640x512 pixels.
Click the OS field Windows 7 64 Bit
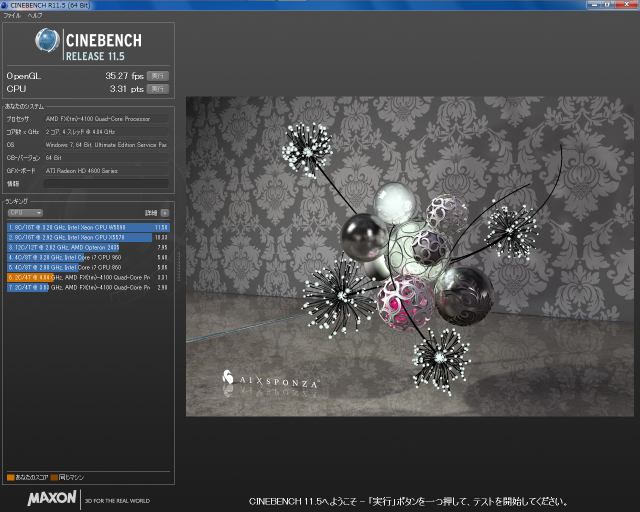106,145
